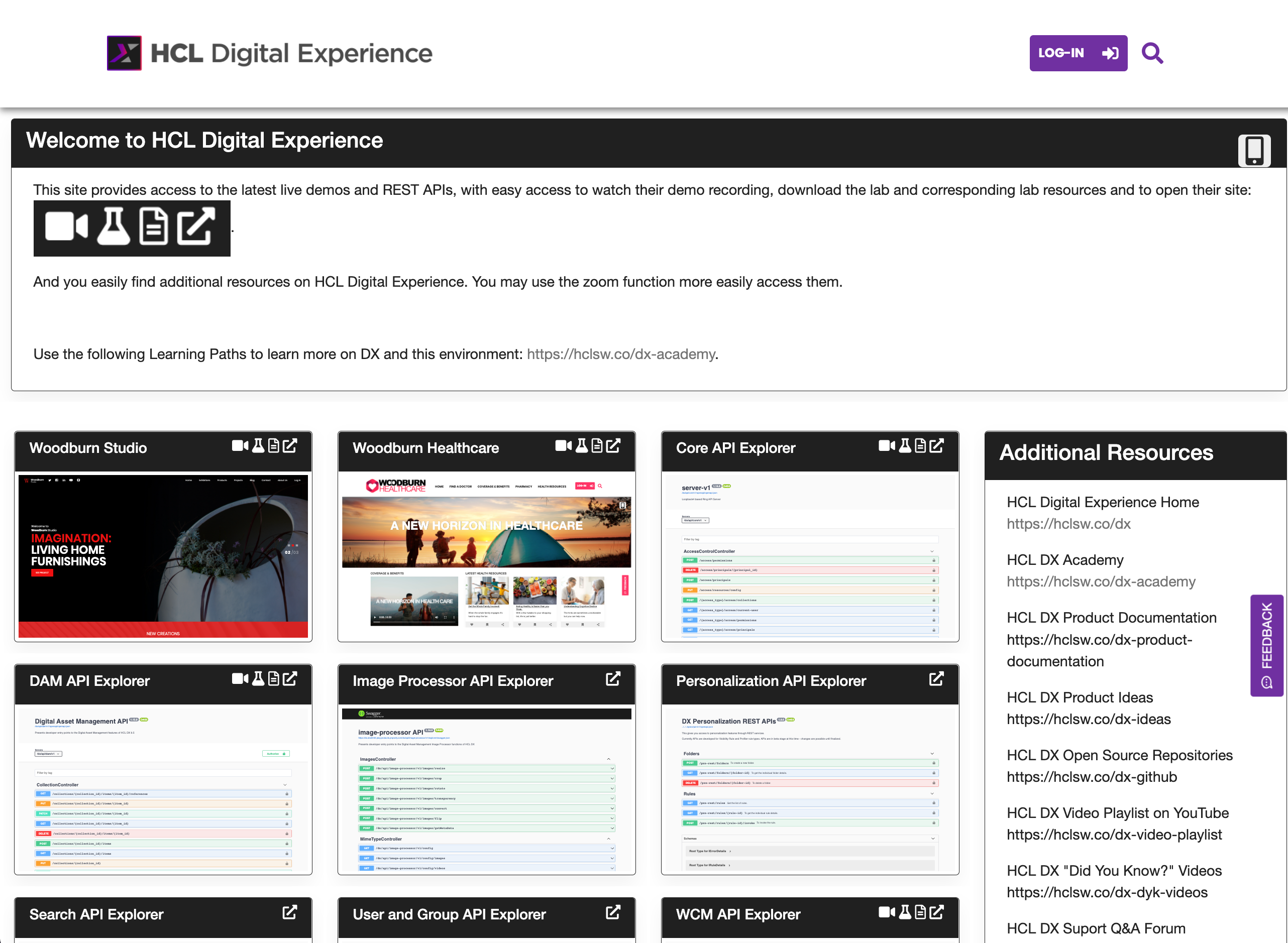The height and width of the screenshot is (943, 1288).
Task: Open the WCM API Explorer external link icon
Action: [936, 912]
